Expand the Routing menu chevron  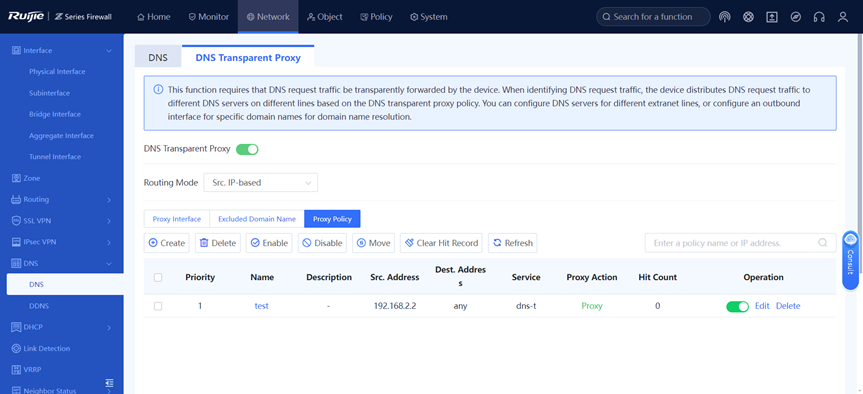(109, 200)
